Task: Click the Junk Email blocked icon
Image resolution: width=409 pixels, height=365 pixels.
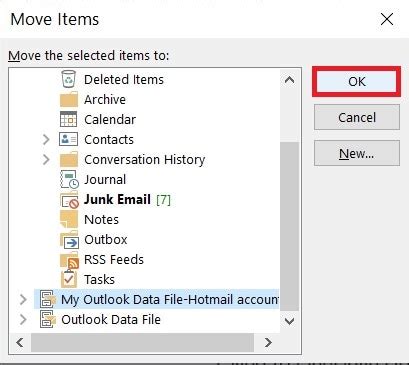Action: [69, 200]
